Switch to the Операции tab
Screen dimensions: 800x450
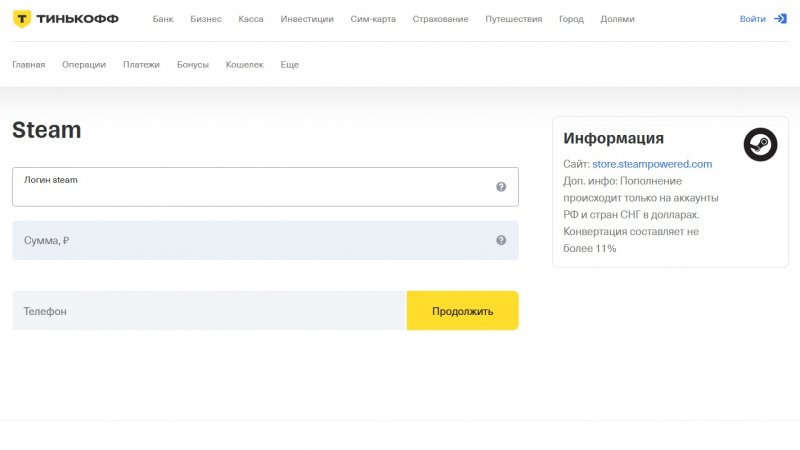84,65
